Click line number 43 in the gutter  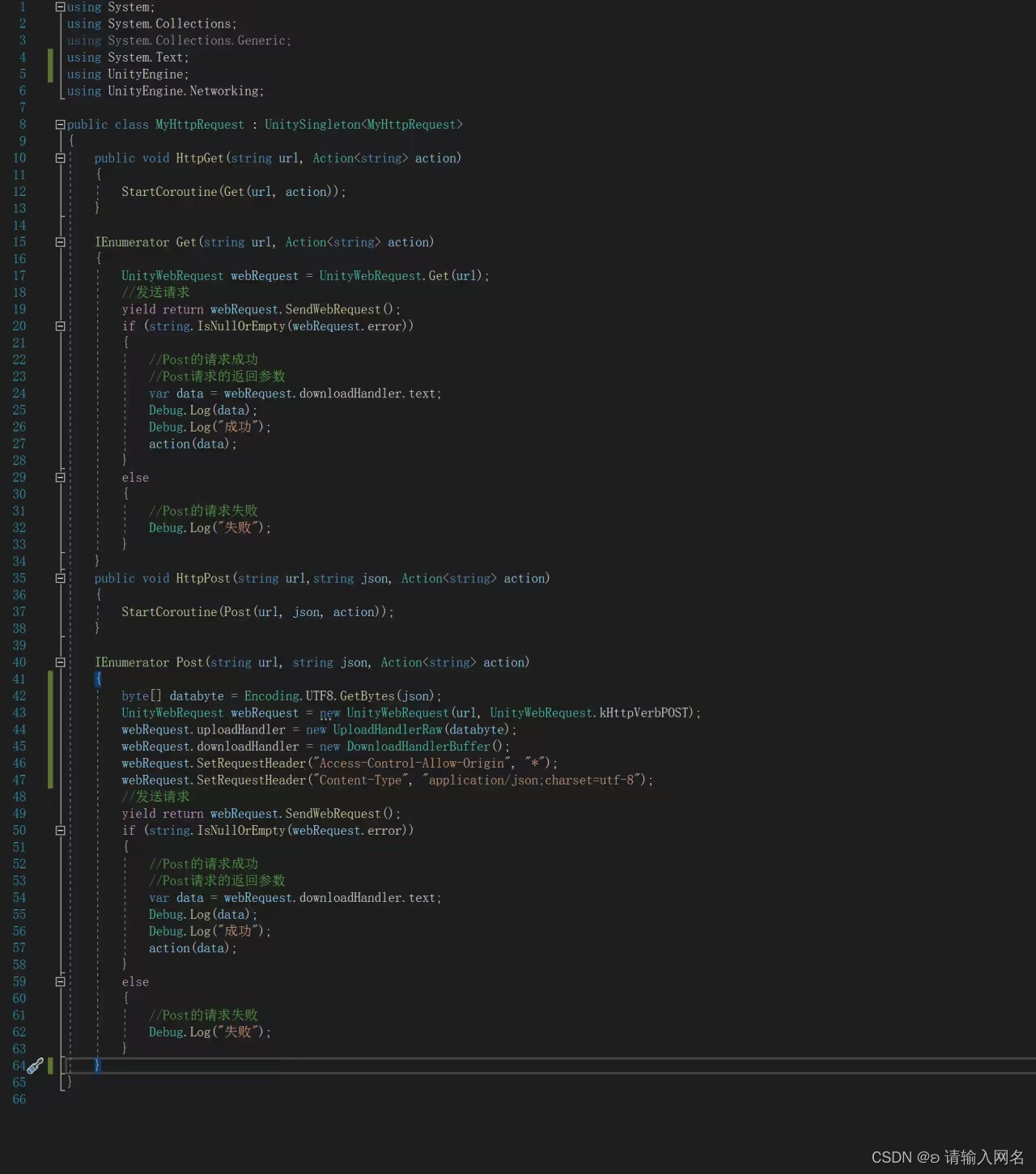click(19, 712)
